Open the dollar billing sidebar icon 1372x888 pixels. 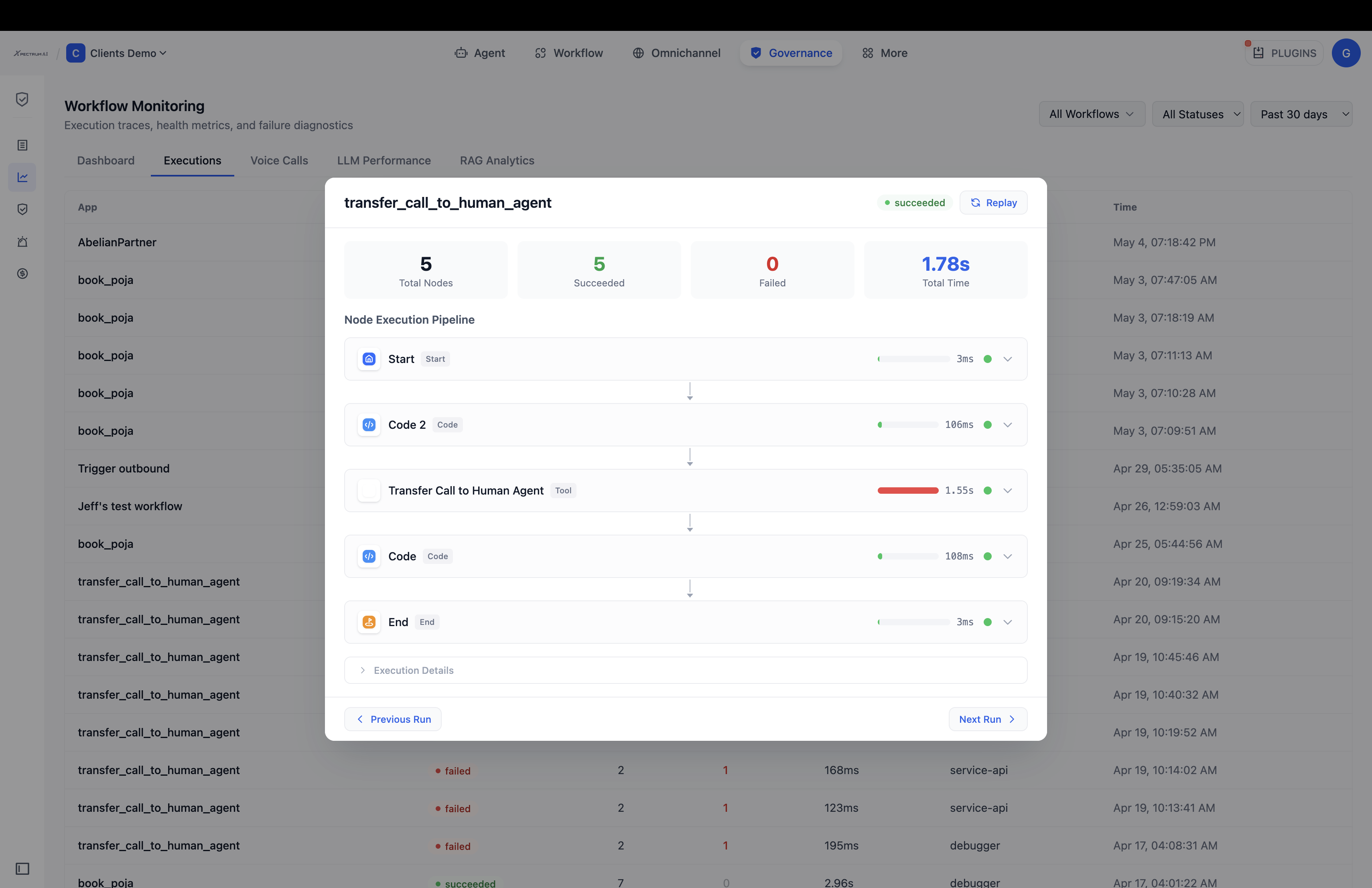pos(22,274)
